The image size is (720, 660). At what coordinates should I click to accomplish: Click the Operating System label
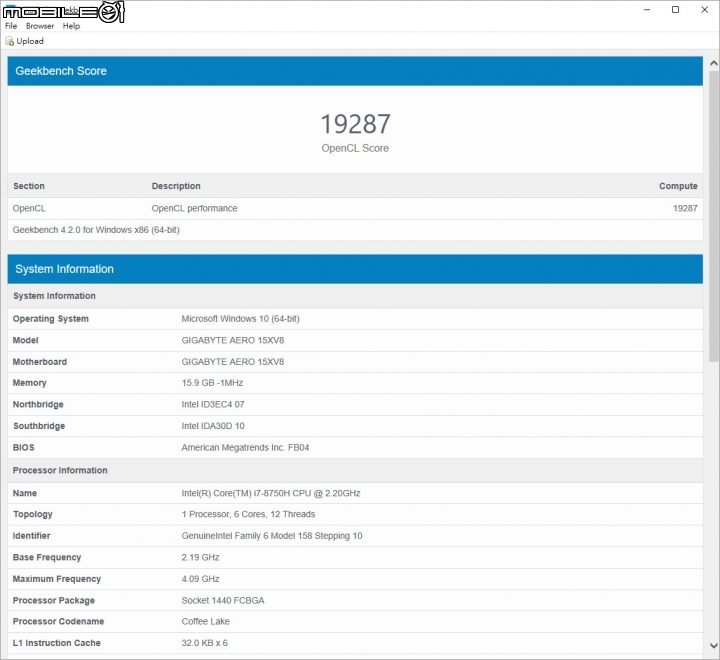[51, 319]
